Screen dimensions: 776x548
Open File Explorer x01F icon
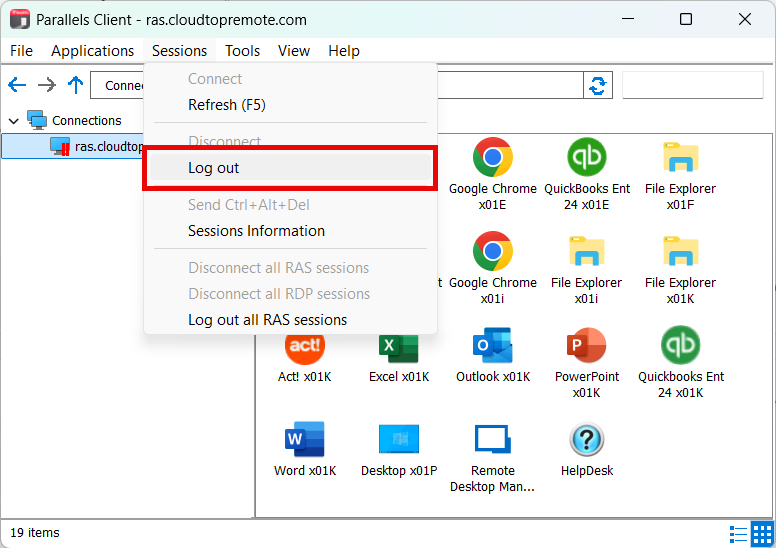coord(680,158)
